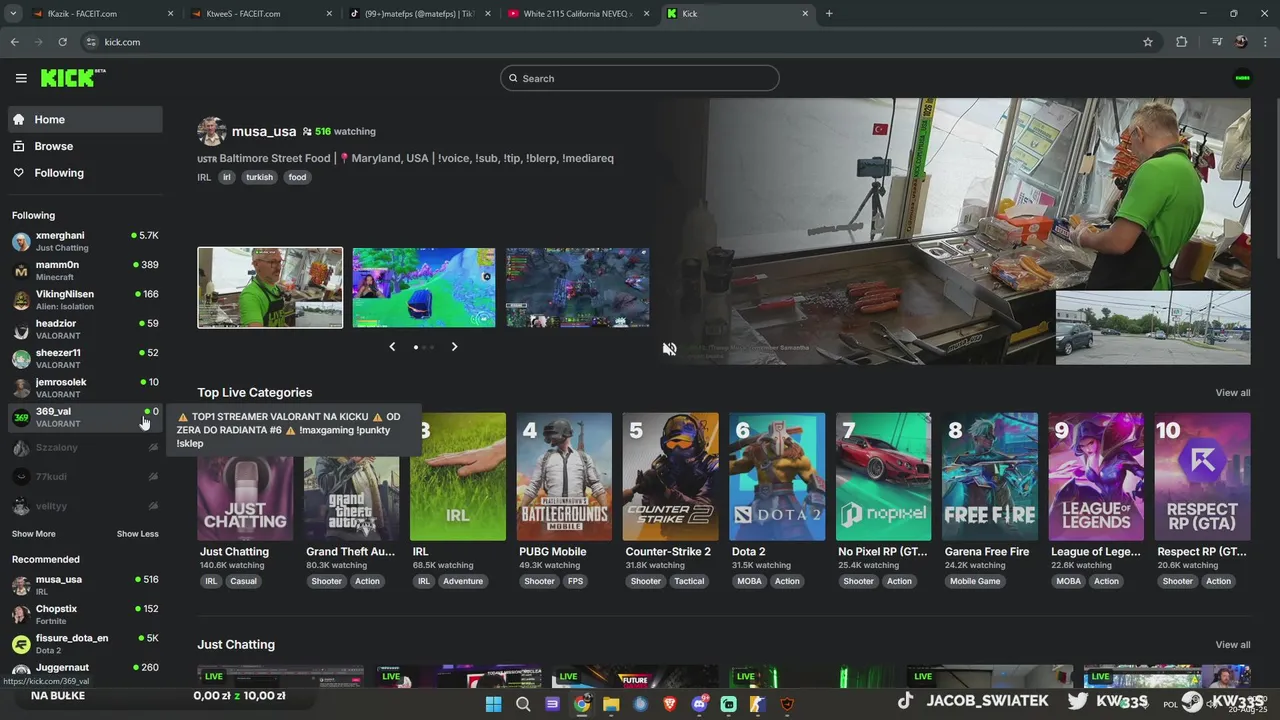Reload the page
The image size is (1280, 720).
coord(62,42)
